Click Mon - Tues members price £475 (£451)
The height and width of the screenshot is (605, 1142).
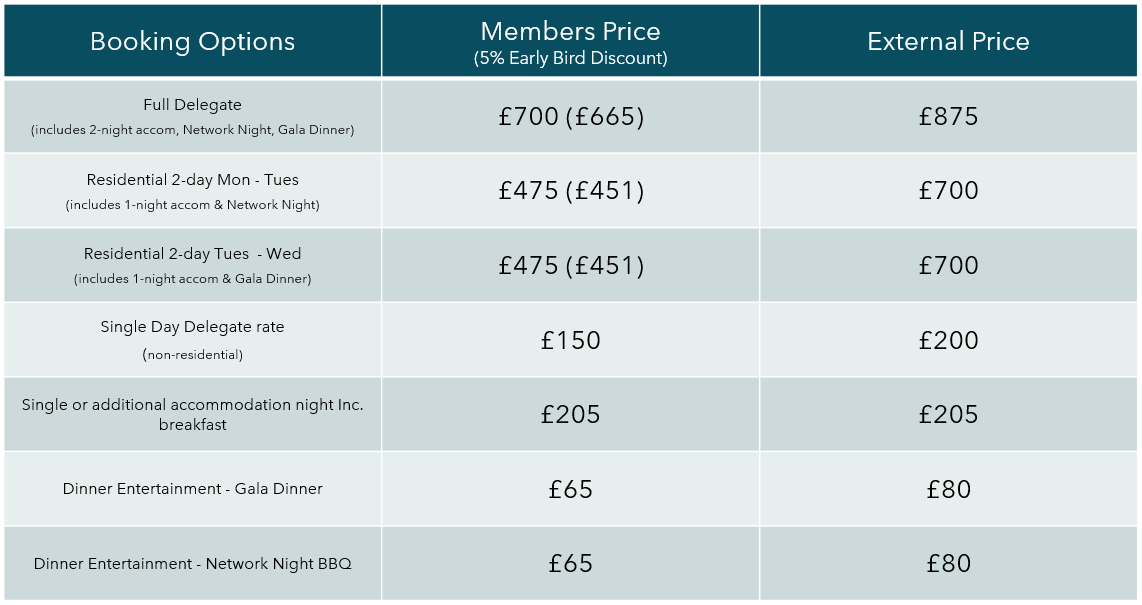point(571,191)
